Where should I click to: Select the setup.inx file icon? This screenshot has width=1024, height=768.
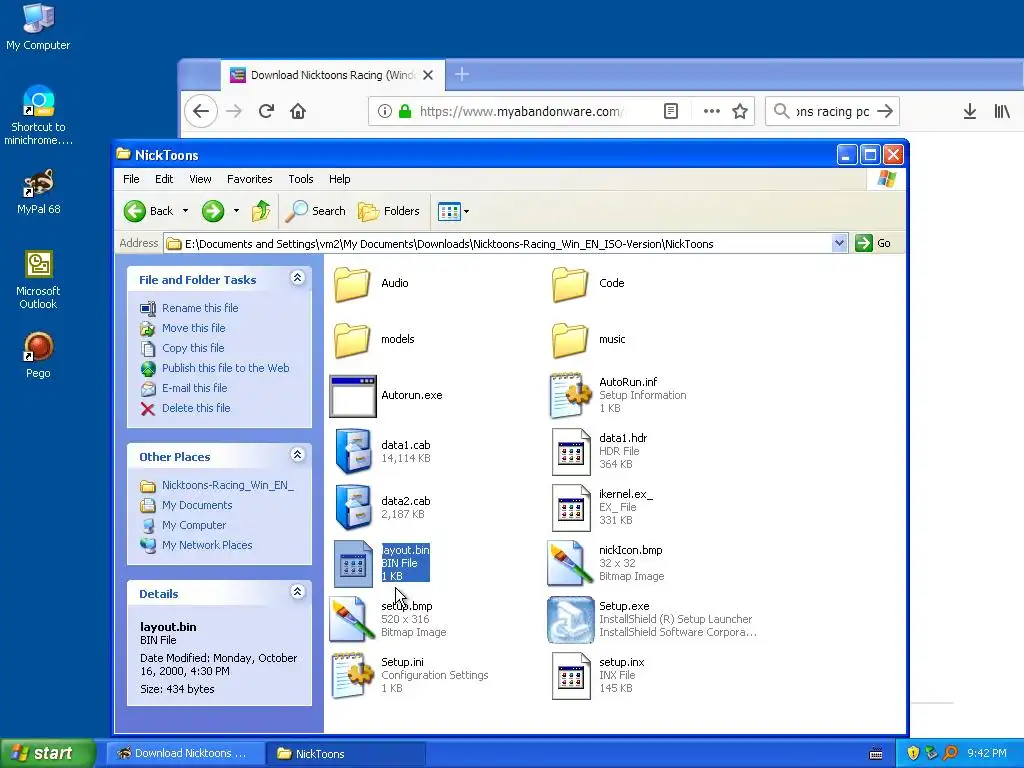[x=570, y=675]
